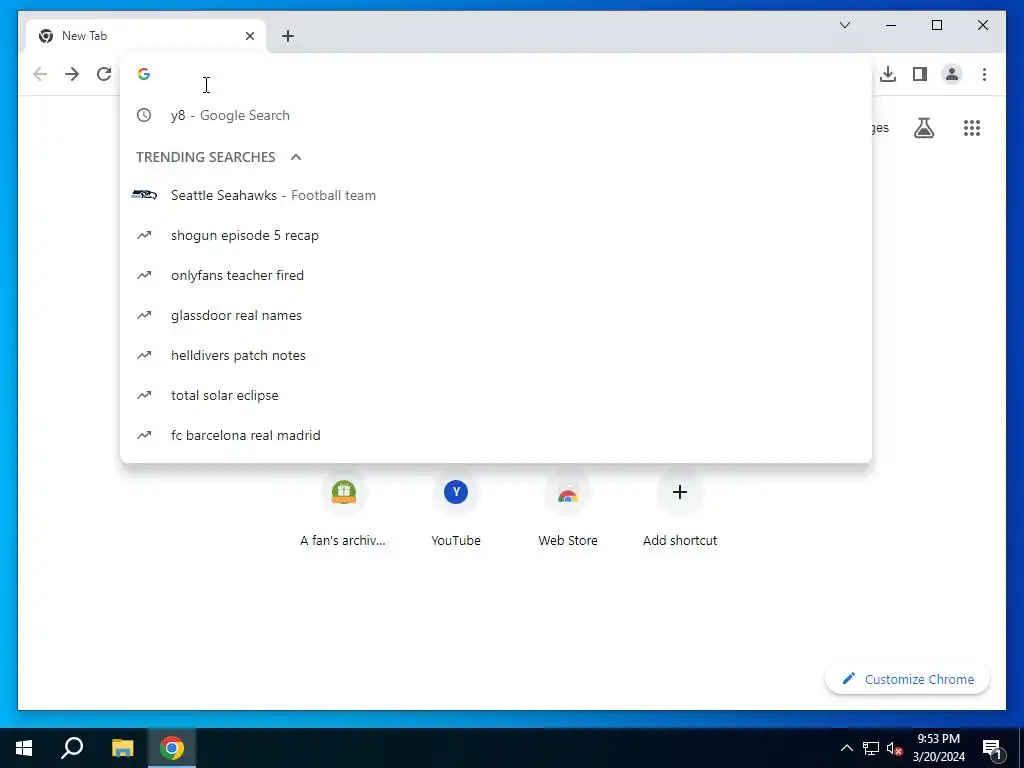The height and width of the screenshot is (768, 1024).
Task: Click the network tray icon
Action: tap(871, 748)
